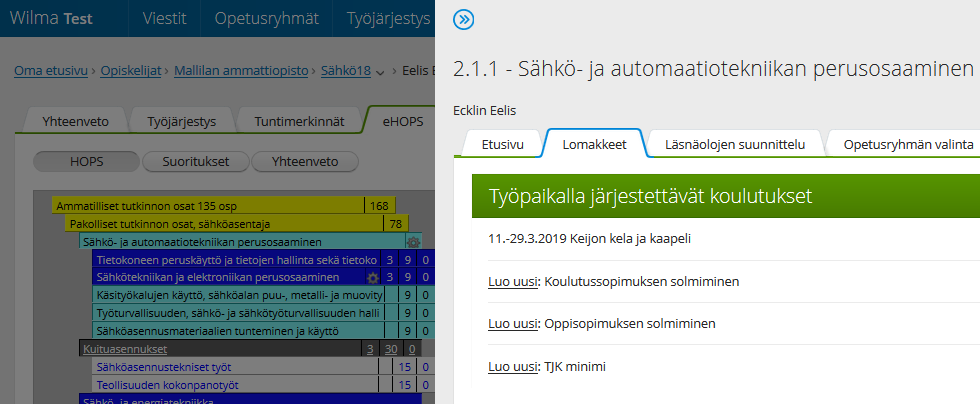This screenshot has height=404, width=980.
Task: Click gear icon on Sähkötekniikan ja elektroniikan row
Action: [x=373, y=277]
